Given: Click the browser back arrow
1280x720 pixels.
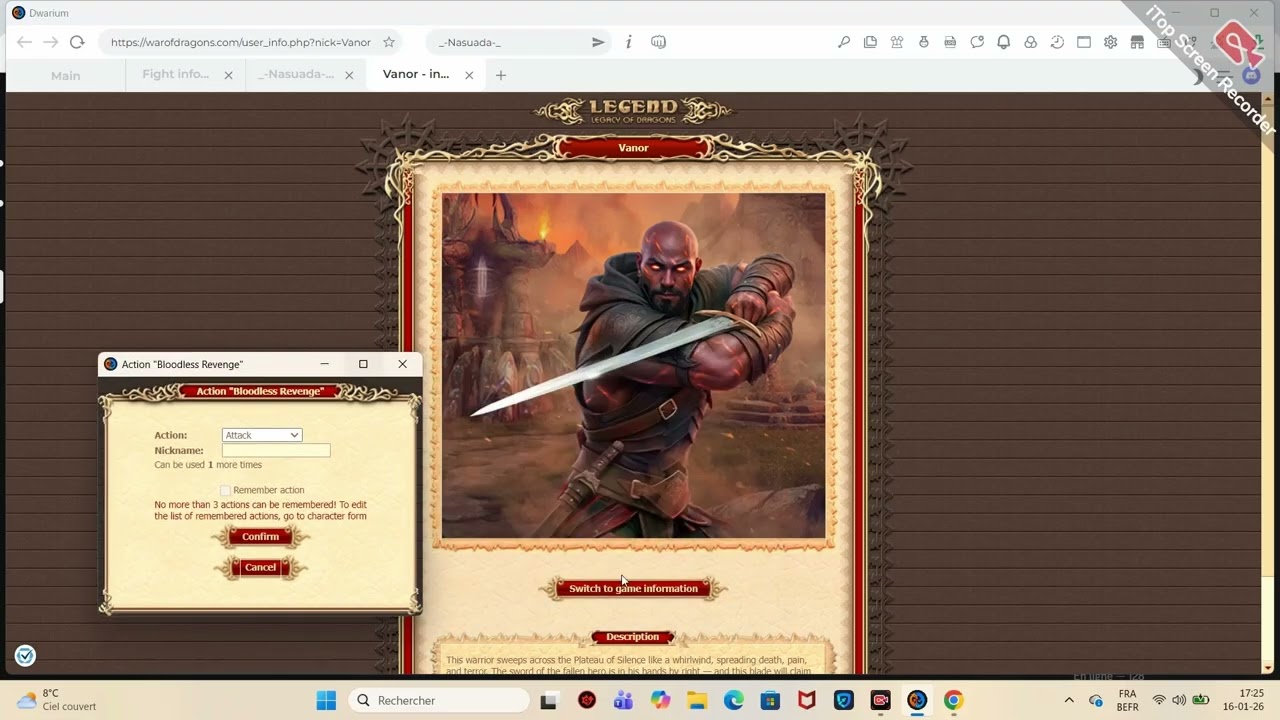Looking at the screenshot, I should pos(24,42).
